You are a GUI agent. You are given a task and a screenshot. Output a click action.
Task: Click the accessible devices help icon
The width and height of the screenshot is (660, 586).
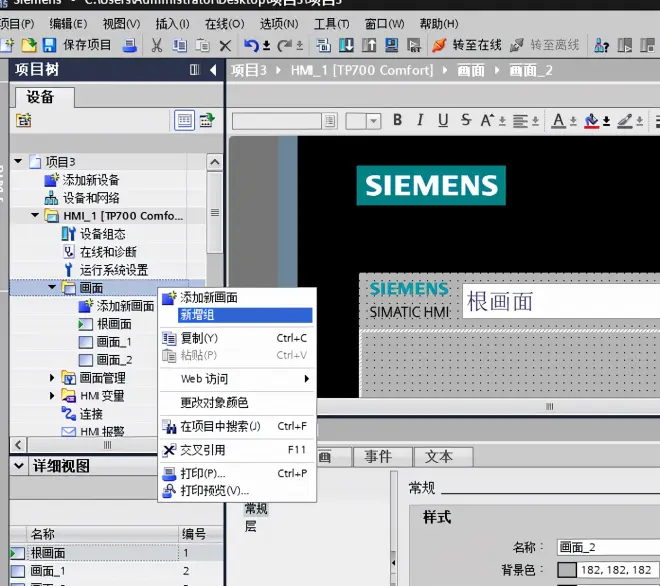click(x=601, y=45)
